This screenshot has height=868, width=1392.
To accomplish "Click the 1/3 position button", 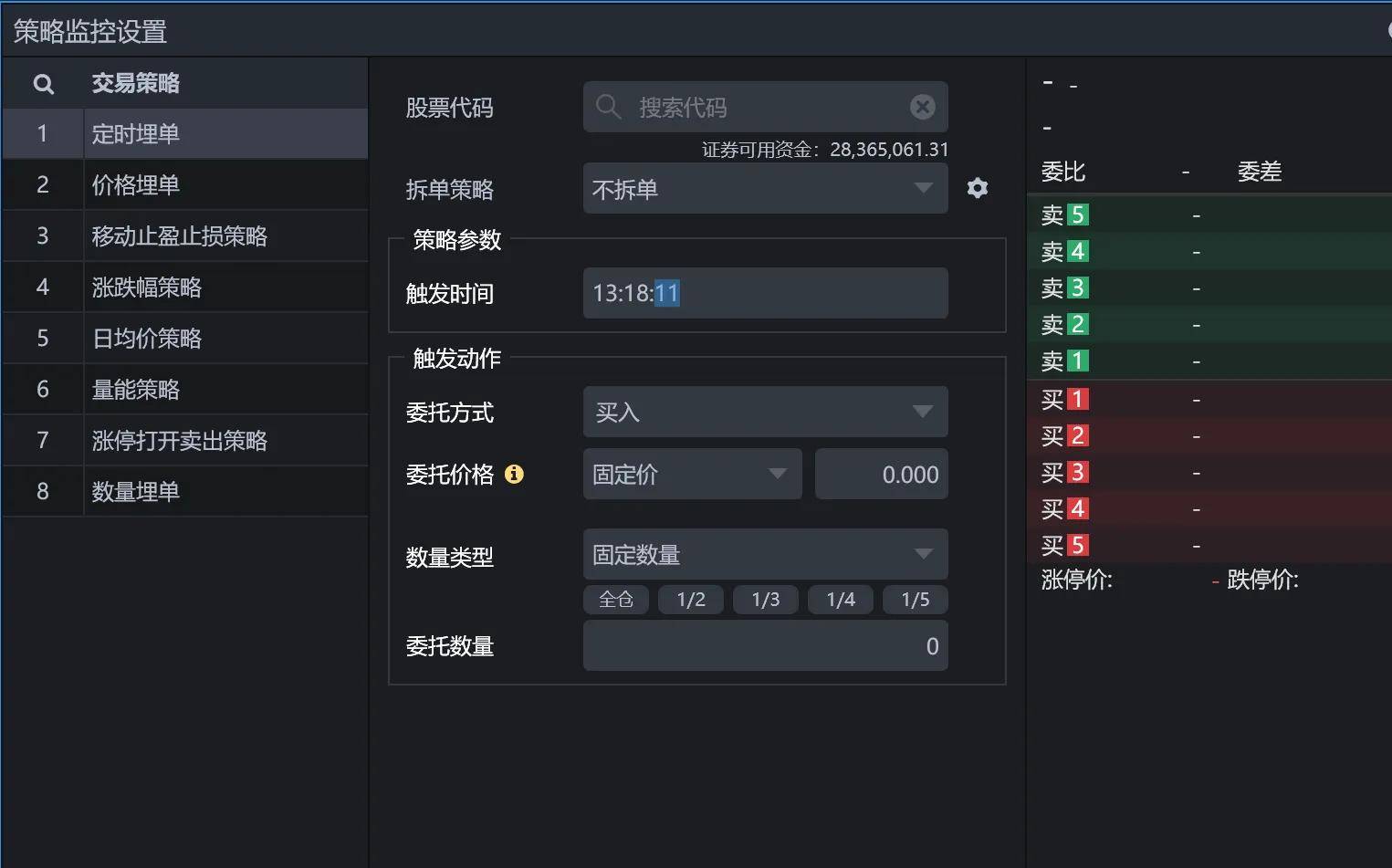I will (766, 600).
